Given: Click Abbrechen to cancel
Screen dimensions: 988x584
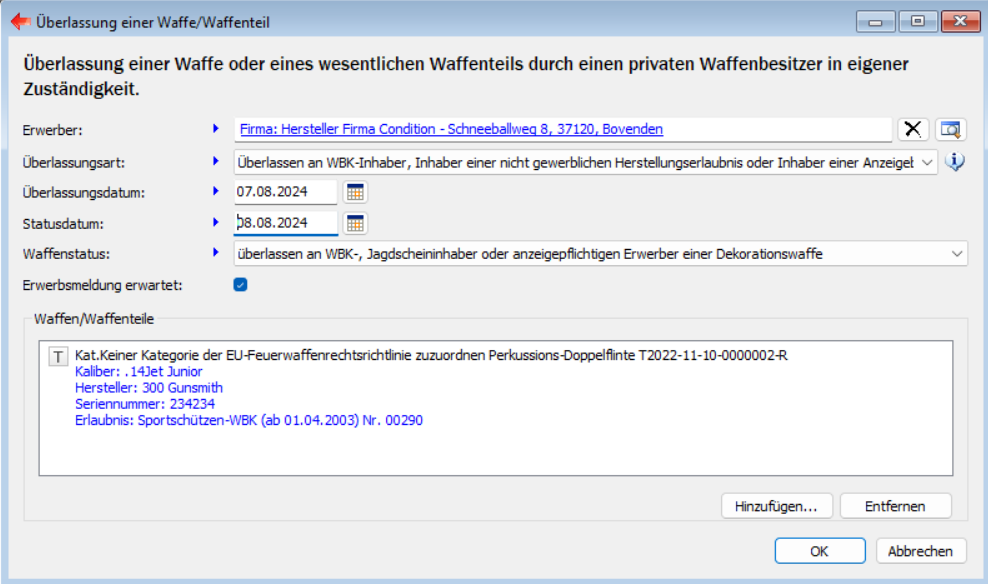Looking at the screenshot, I should pyautogui.click(x=921, y=550).
